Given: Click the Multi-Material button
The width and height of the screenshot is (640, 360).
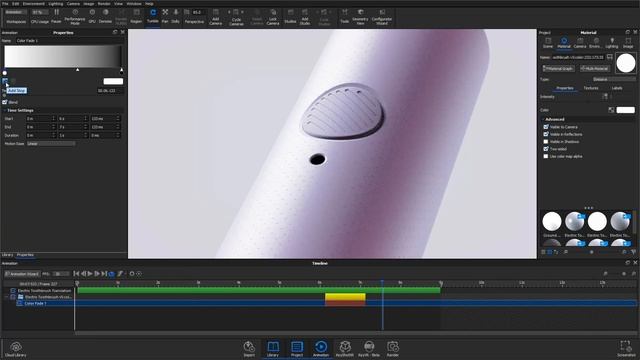Looking at the screenshot, I should tap(595, 69).
